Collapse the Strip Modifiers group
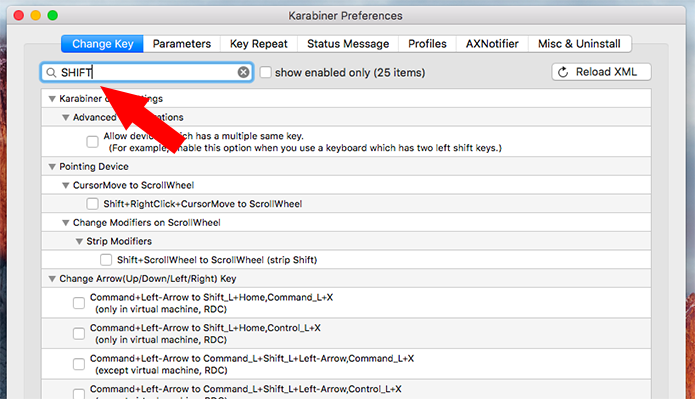Screen dimensions: 695x399 [x=79, y=241]
